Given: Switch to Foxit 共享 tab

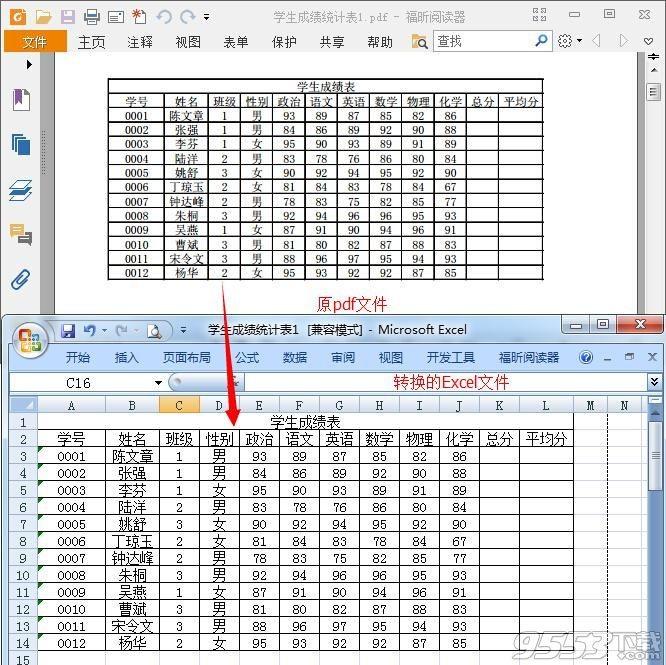Looking at the screenshot, I should pyautogui.click(x=332, y=42).
